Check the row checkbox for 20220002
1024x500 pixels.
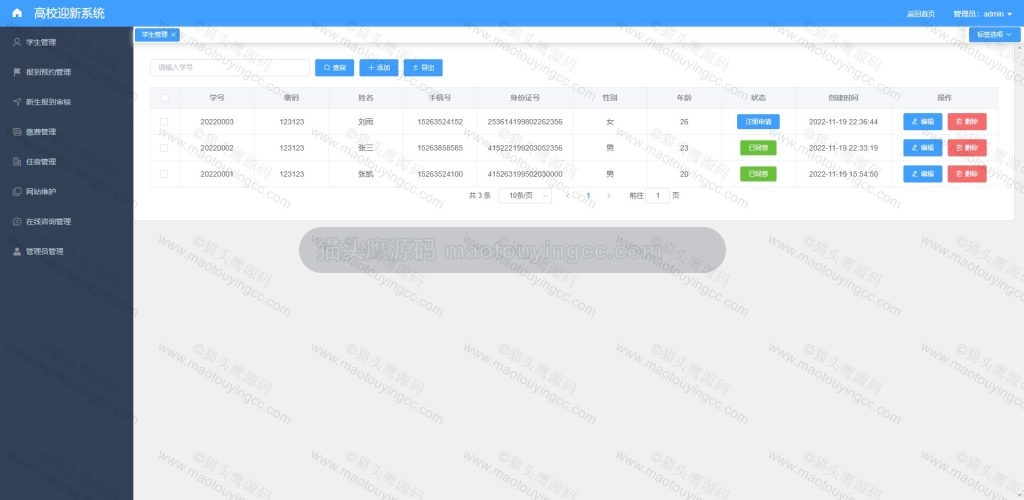coord(164,148)
